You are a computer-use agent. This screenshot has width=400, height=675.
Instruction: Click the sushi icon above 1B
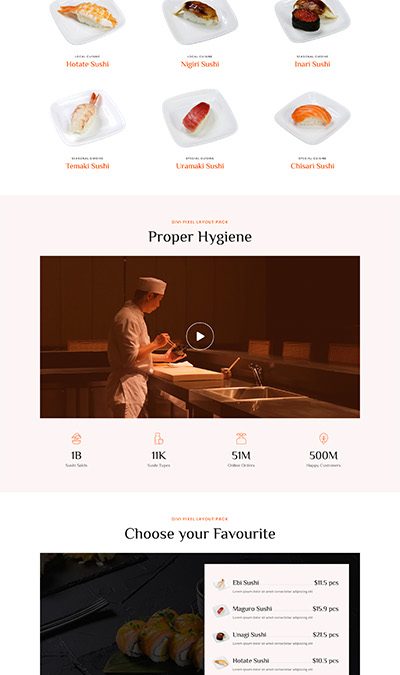(x=76, y=439)
